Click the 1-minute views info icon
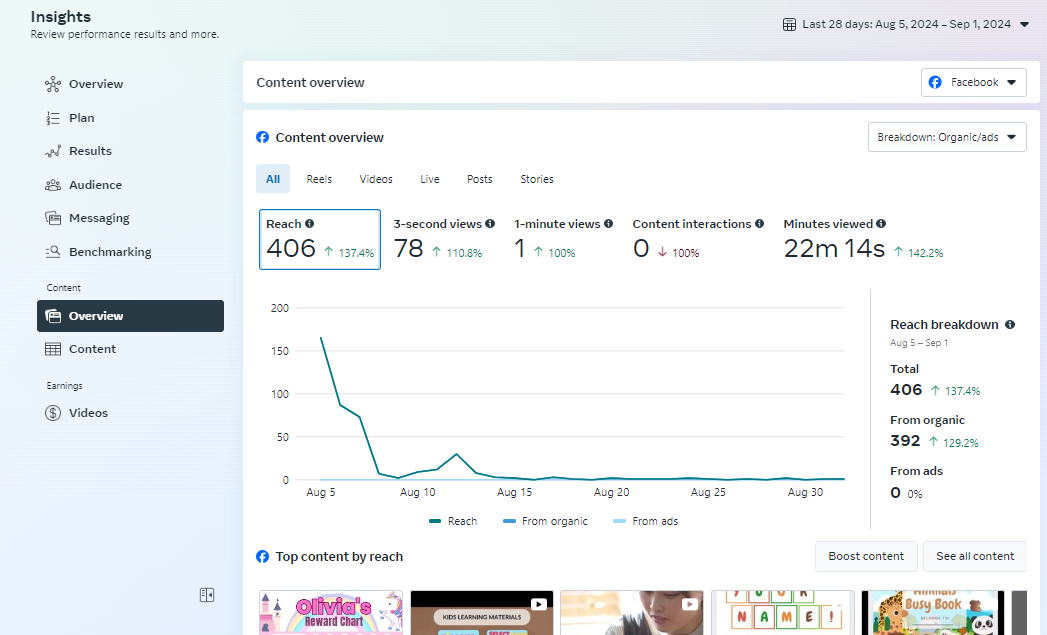 click(x=608, y=224)
